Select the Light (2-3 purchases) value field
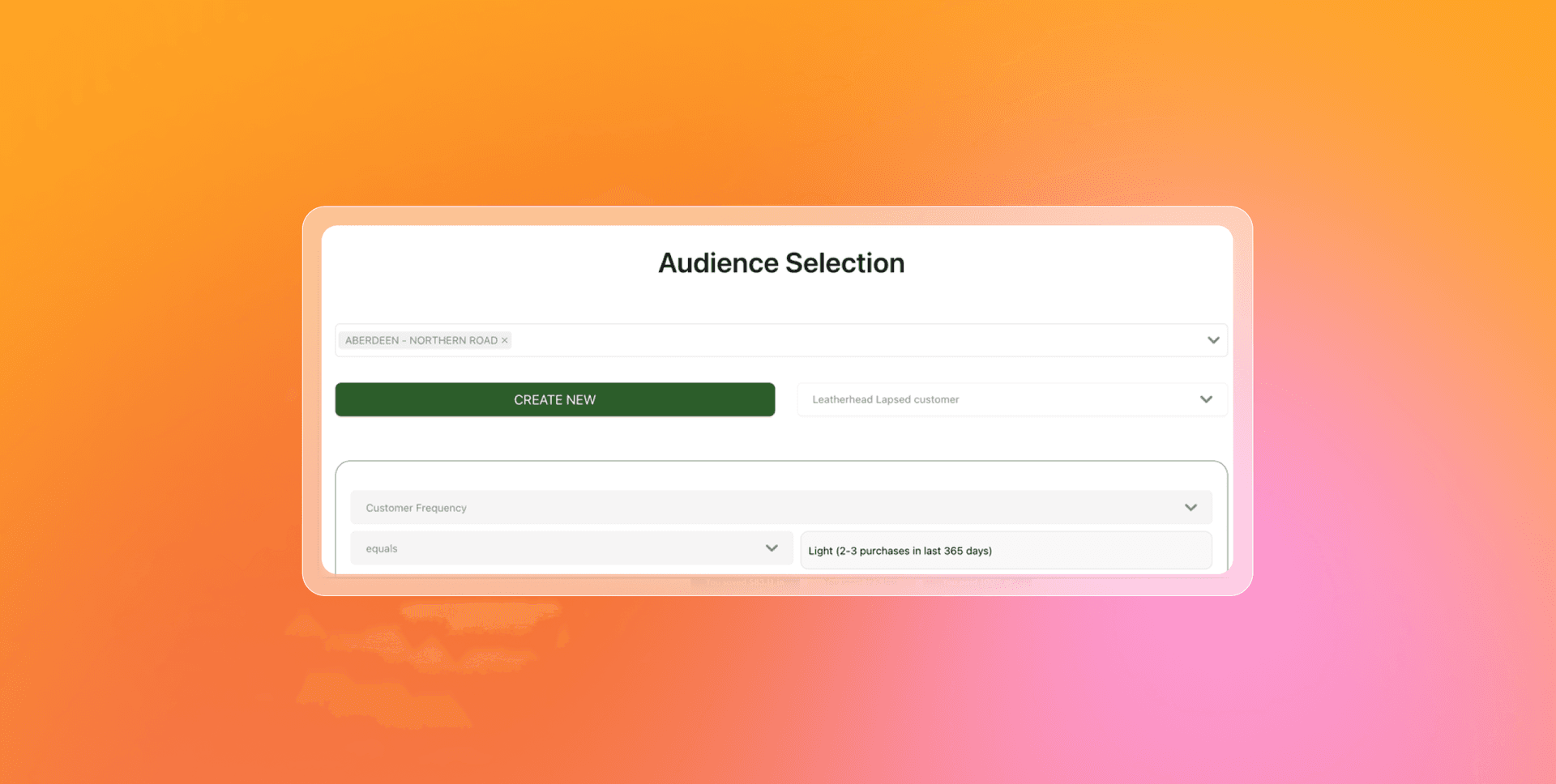 1005,550
